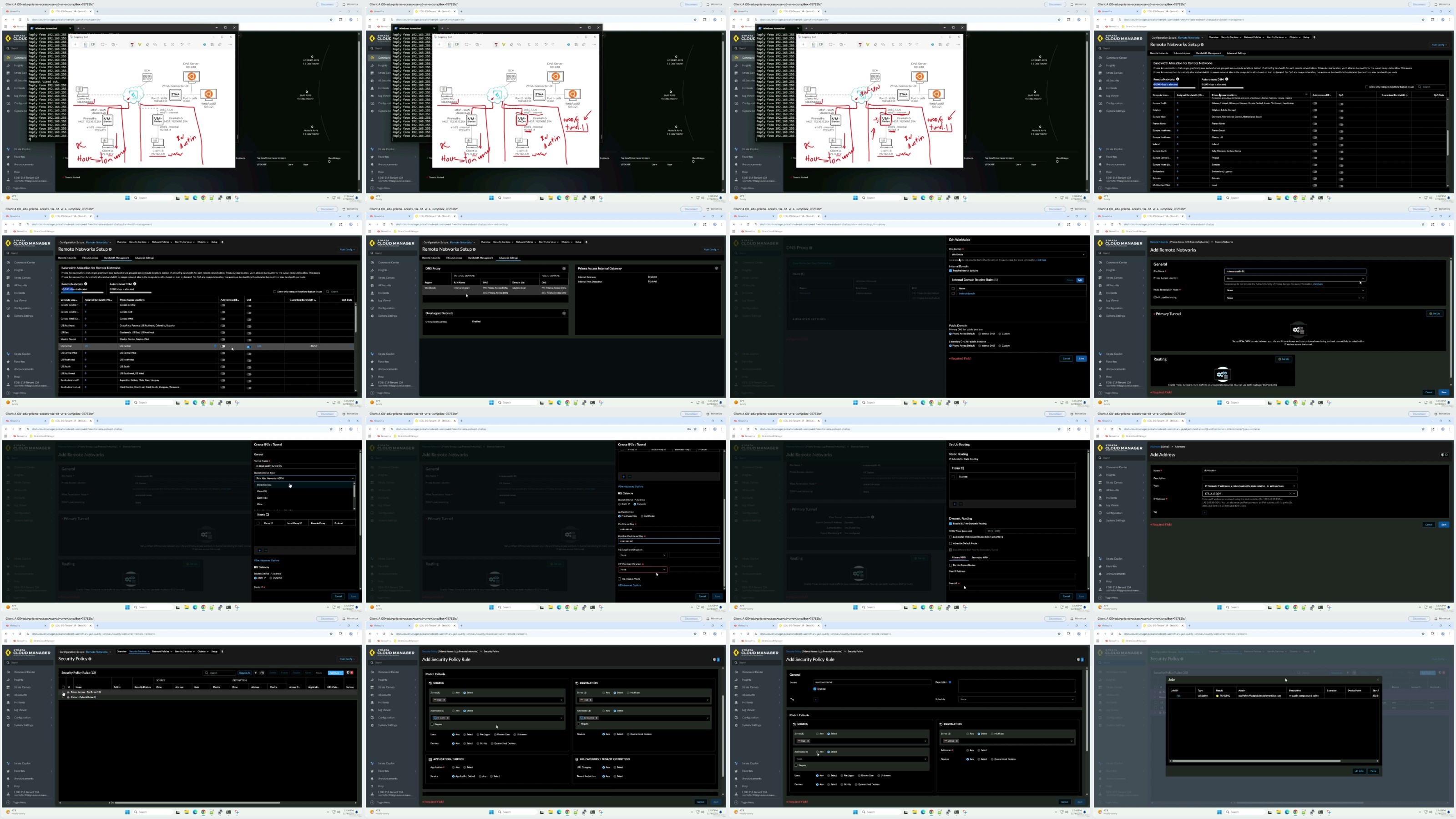Image resolution: width=1456 pixels, height=819 pixels.
Task: Open Strata Copilot on the Security Policy page sidebar
Action: pos(23,763)
